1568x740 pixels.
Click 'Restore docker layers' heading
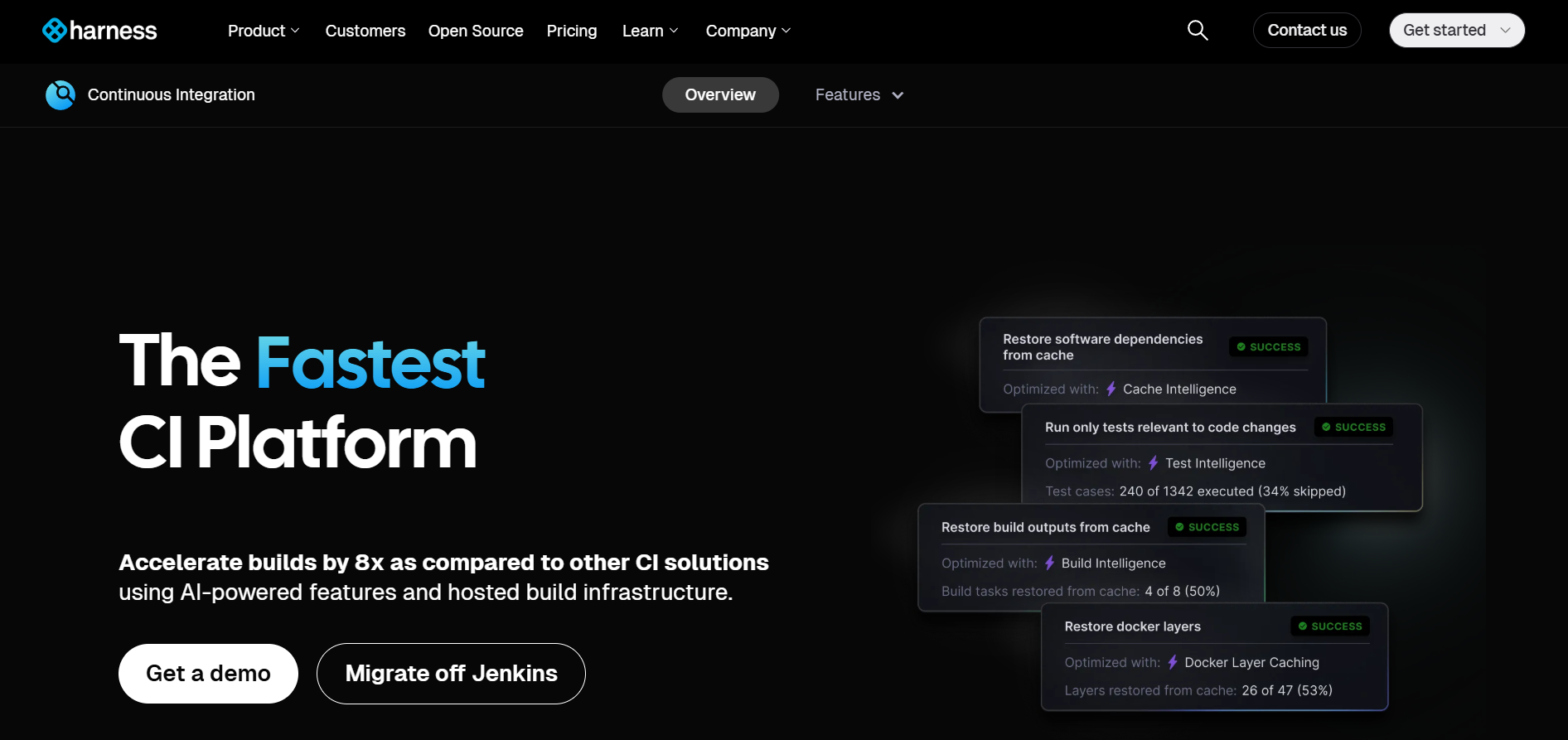tap(1132, 626)
